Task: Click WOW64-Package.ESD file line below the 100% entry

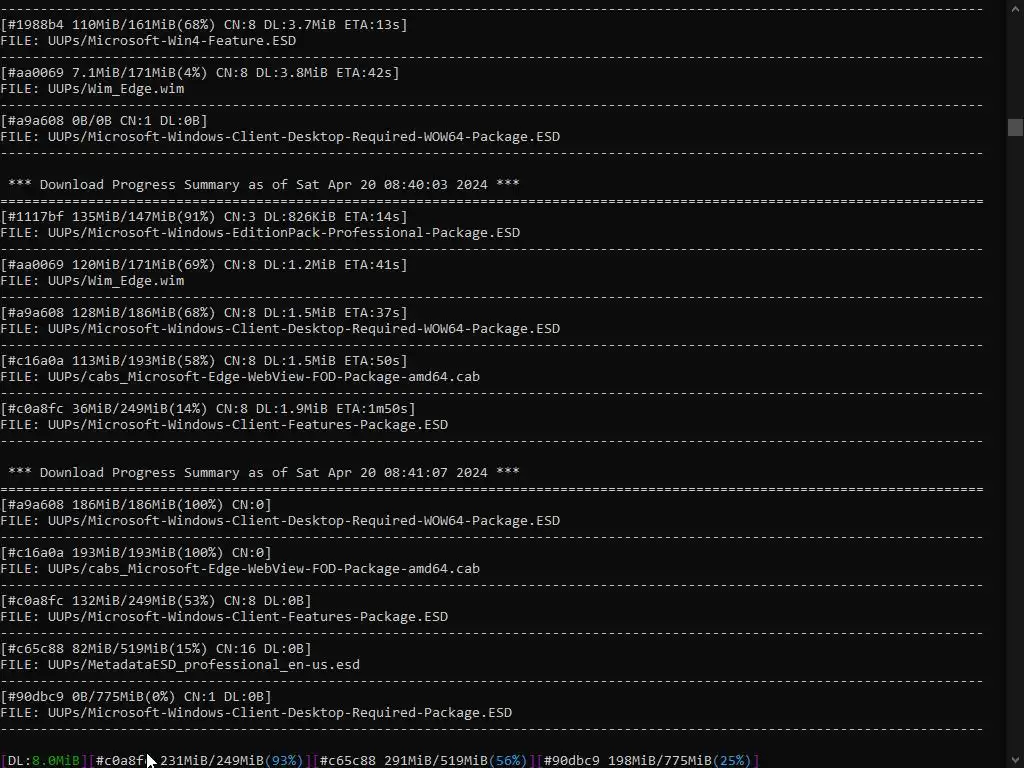Action: point(280,520)
